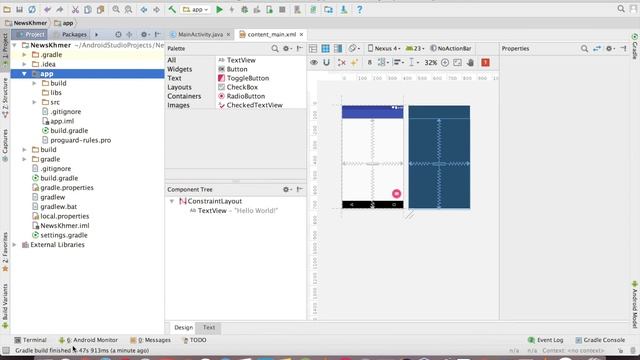Image resolution: width=640 pixels, height=360 pixels.
Task: Redo with the toolbar arrow
Action: [x=60, y=9]
